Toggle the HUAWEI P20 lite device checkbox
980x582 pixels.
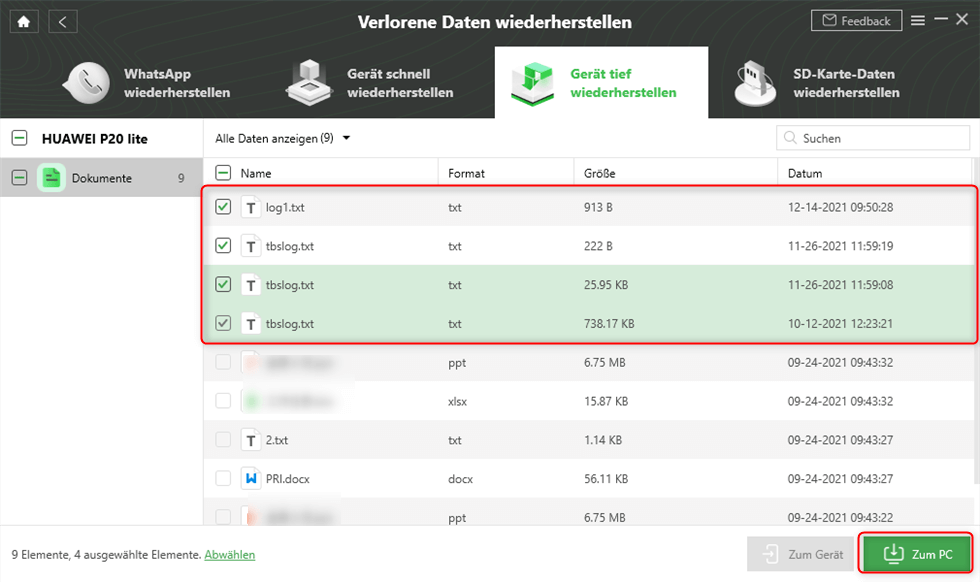tap(19, 138)
